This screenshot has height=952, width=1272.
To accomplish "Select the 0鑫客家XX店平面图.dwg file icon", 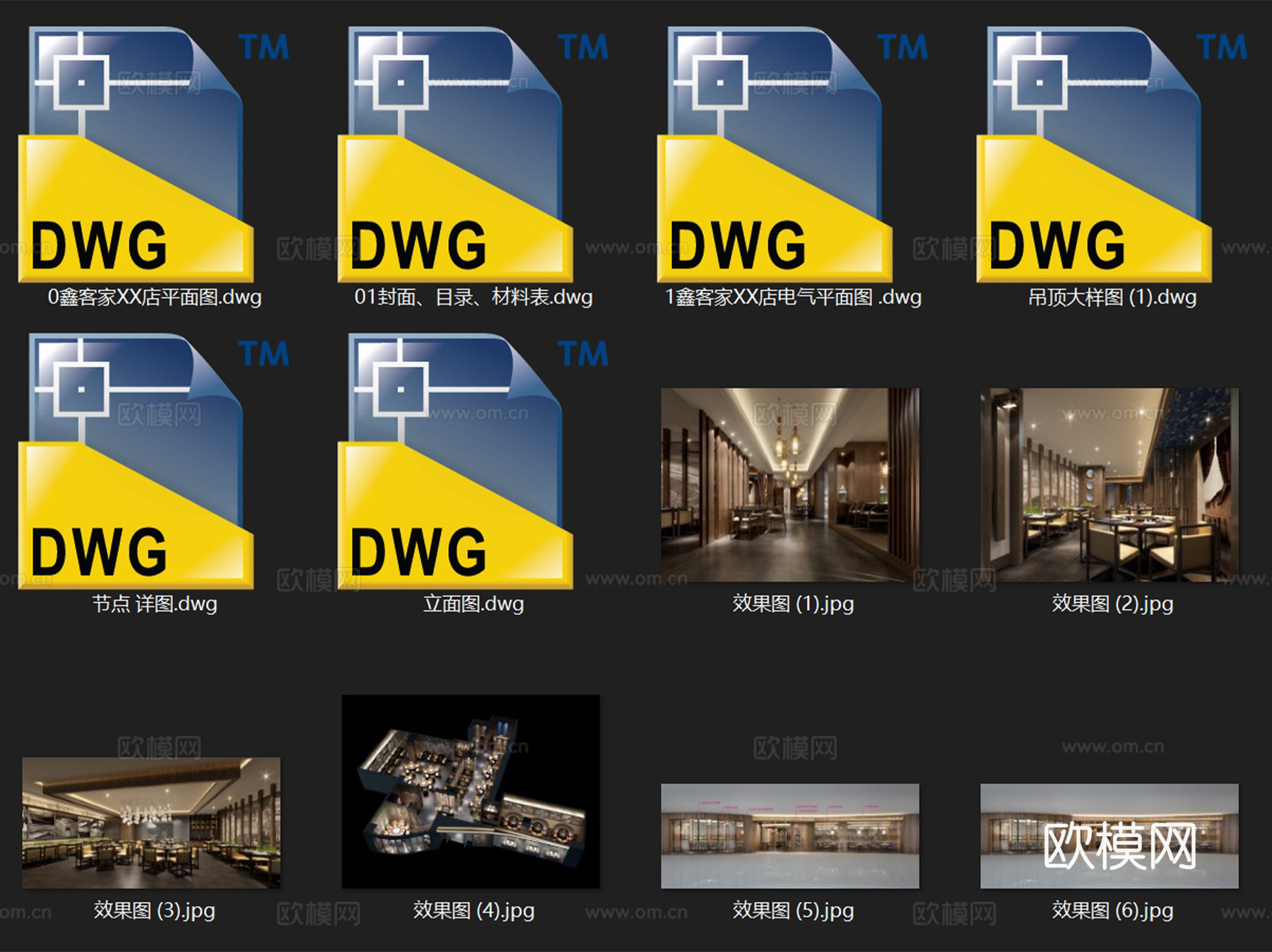I will point(136,154).
